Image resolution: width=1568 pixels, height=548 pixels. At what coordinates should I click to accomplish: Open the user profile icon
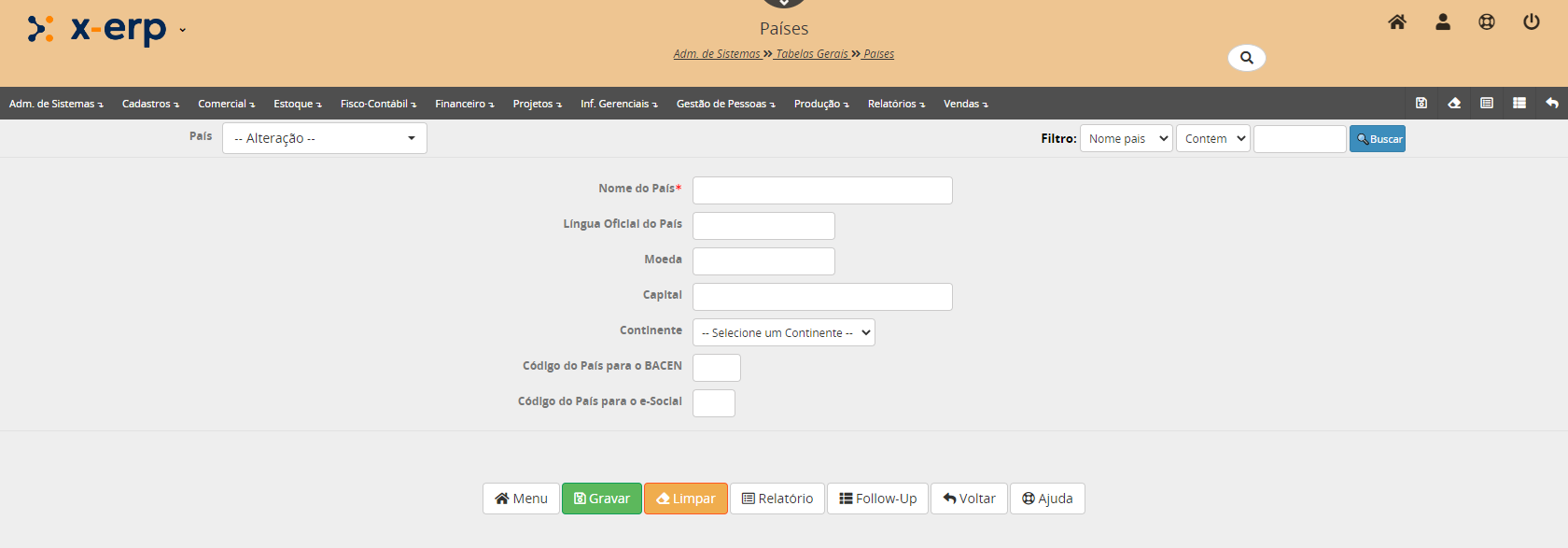1442,22
